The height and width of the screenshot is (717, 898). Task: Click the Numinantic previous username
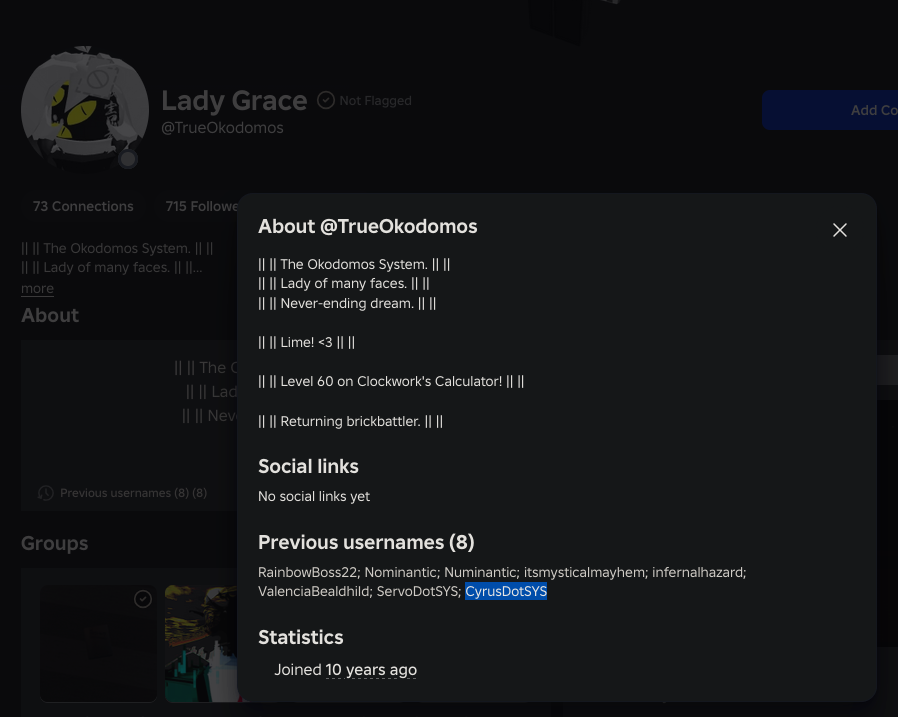click(480, 572)
